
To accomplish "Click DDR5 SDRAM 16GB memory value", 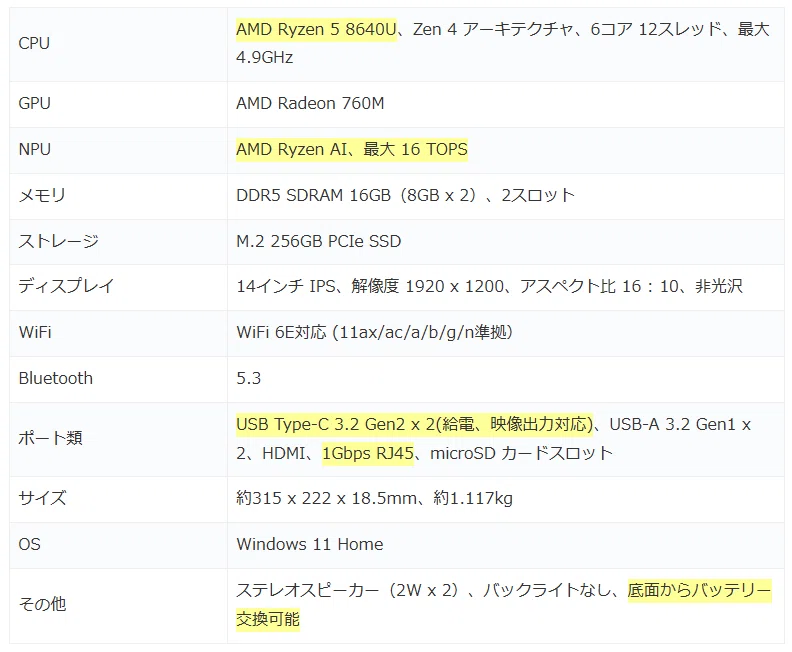I will coord(406,195).
